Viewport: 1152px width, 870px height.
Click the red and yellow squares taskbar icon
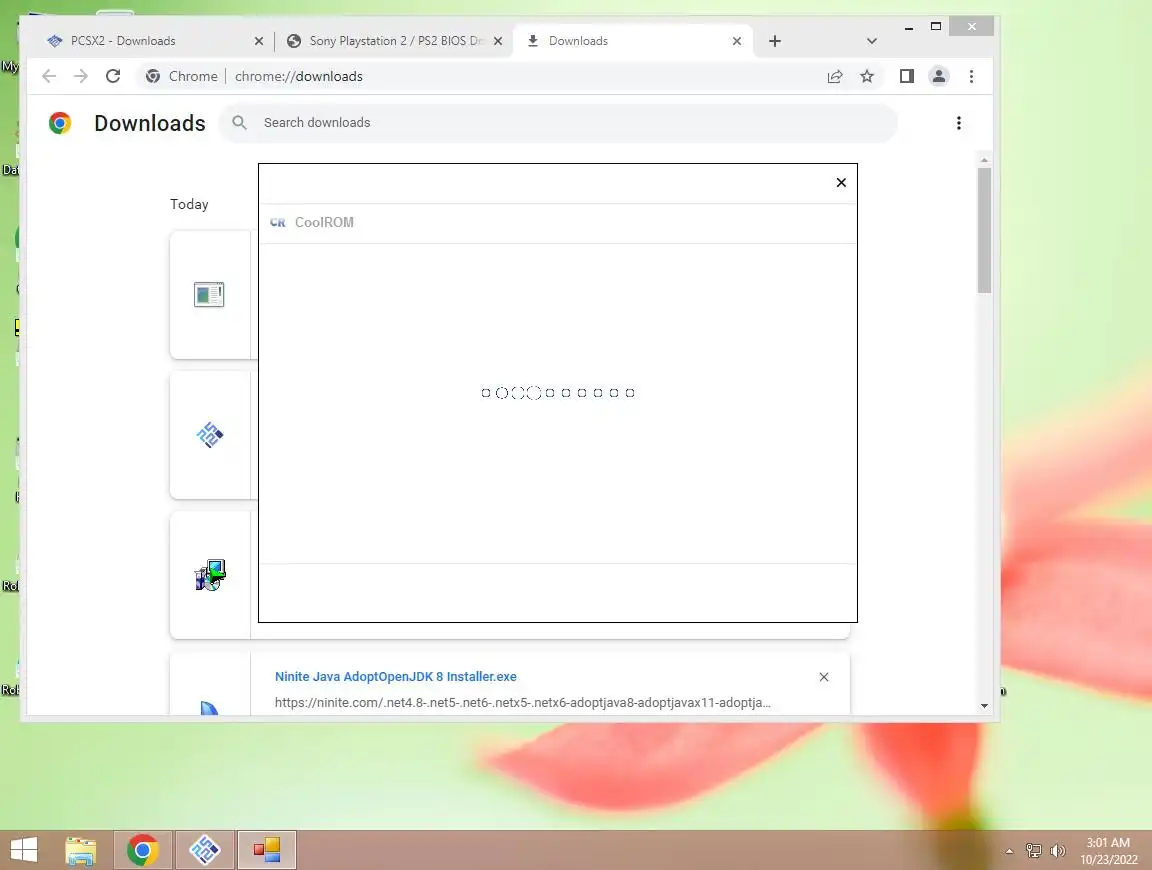[267, 851]
